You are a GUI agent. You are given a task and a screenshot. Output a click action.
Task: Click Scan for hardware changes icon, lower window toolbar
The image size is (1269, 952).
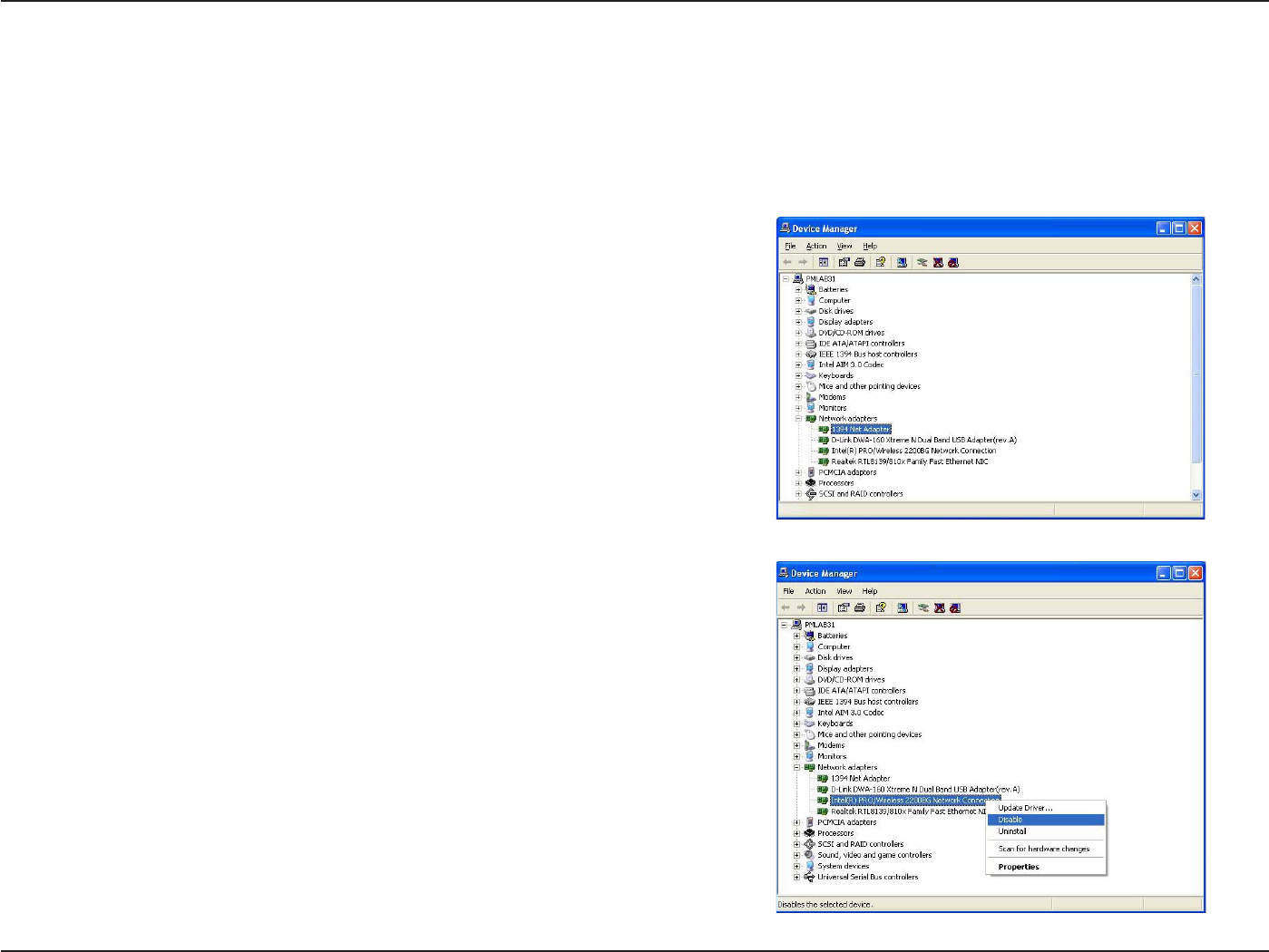click(903, 607)
